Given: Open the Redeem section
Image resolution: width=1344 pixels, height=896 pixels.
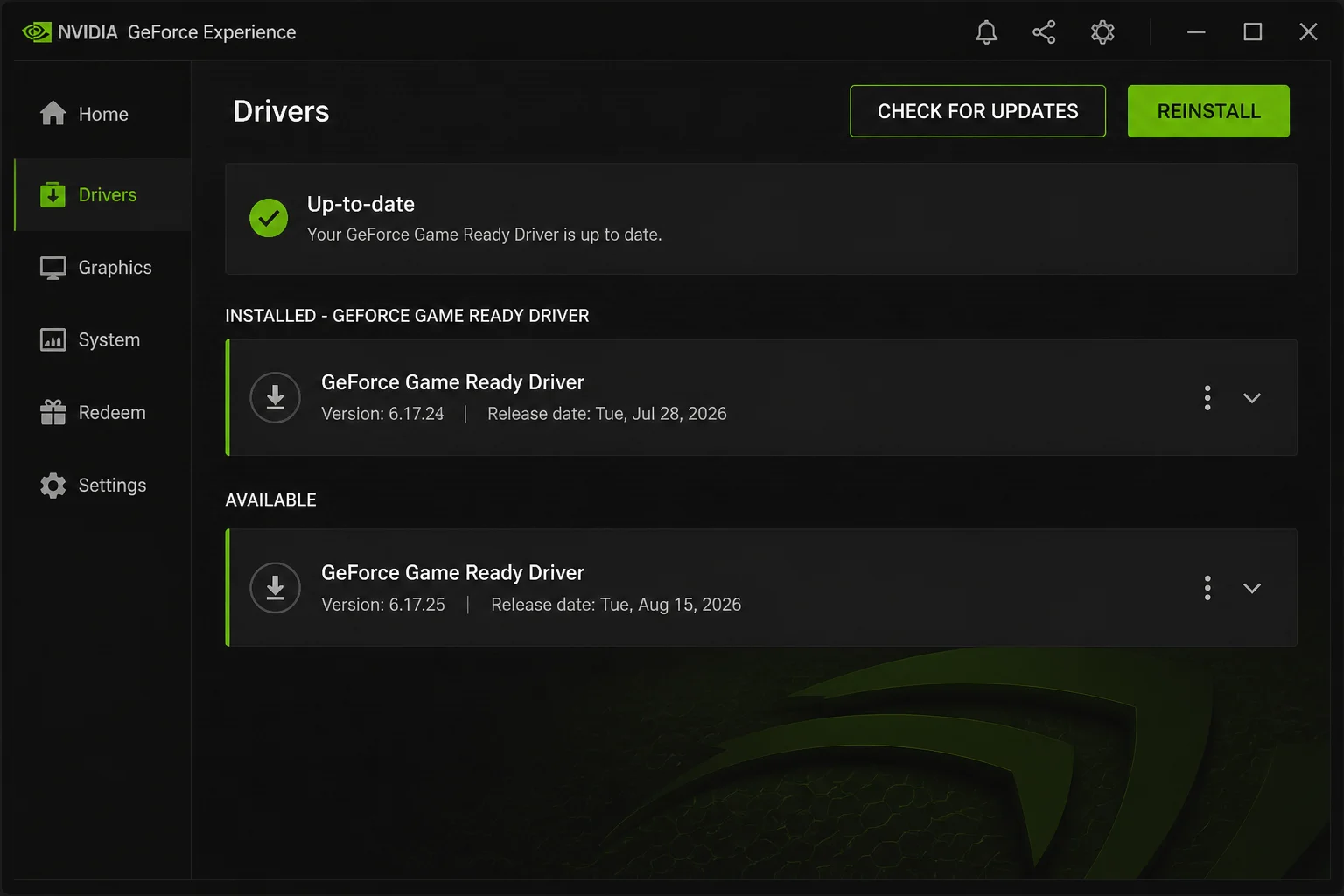Looking at the screenshot, I should click(102, 412).
